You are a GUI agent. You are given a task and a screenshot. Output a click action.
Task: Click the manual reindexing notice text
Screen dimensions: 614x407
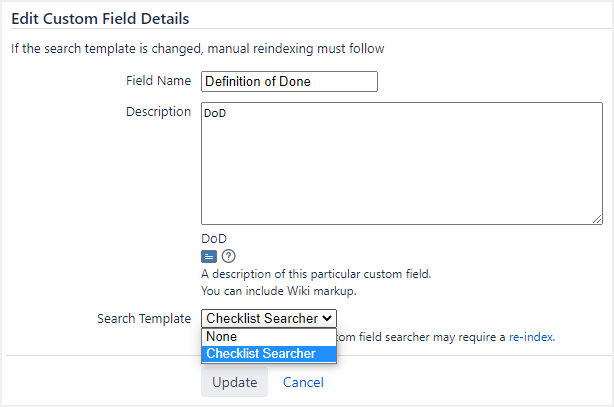[x=198, y=48]
